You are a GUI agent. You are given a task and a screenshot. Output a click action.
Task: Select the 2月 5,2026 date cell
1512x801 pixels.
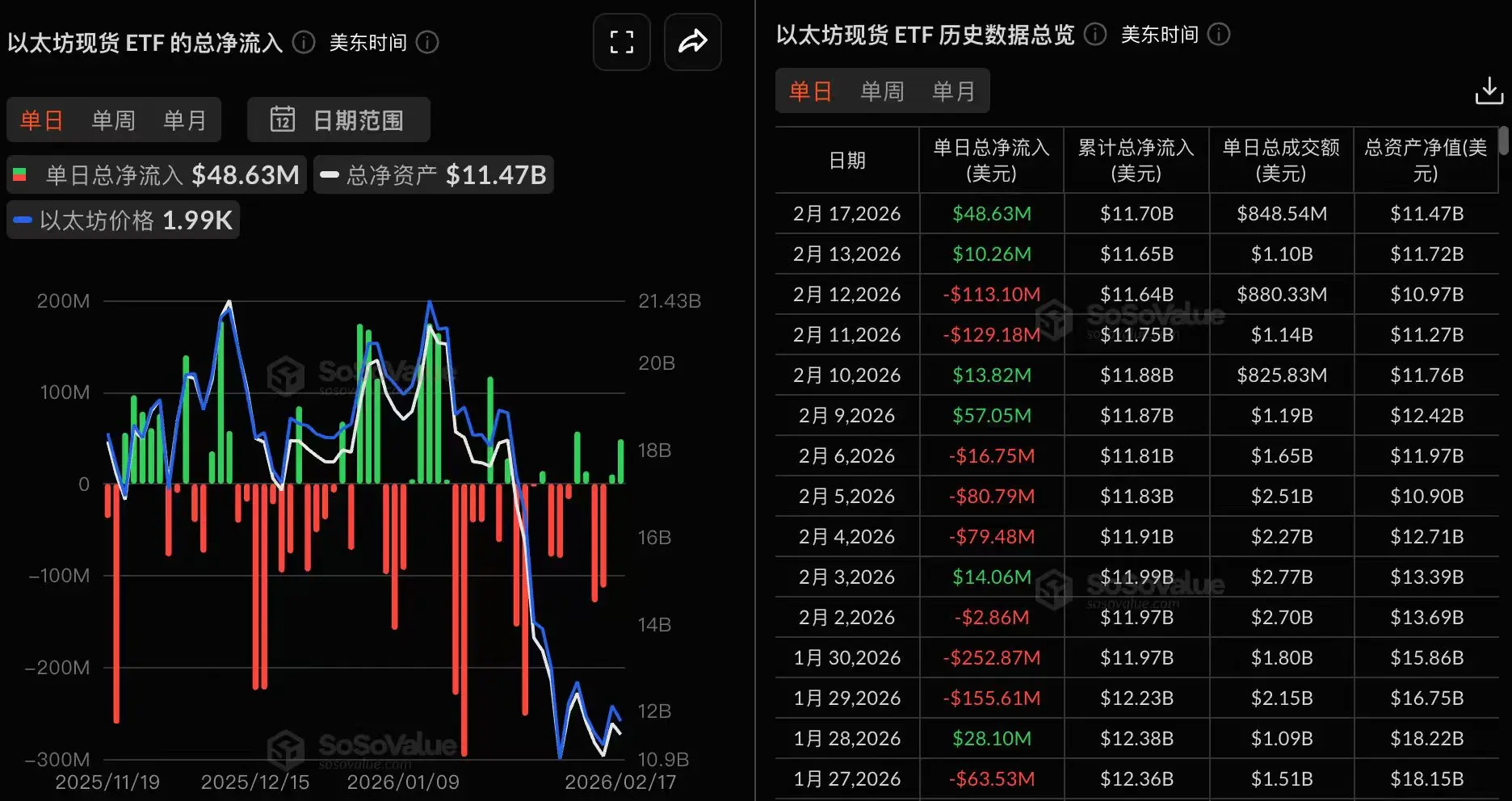[847, 496]
